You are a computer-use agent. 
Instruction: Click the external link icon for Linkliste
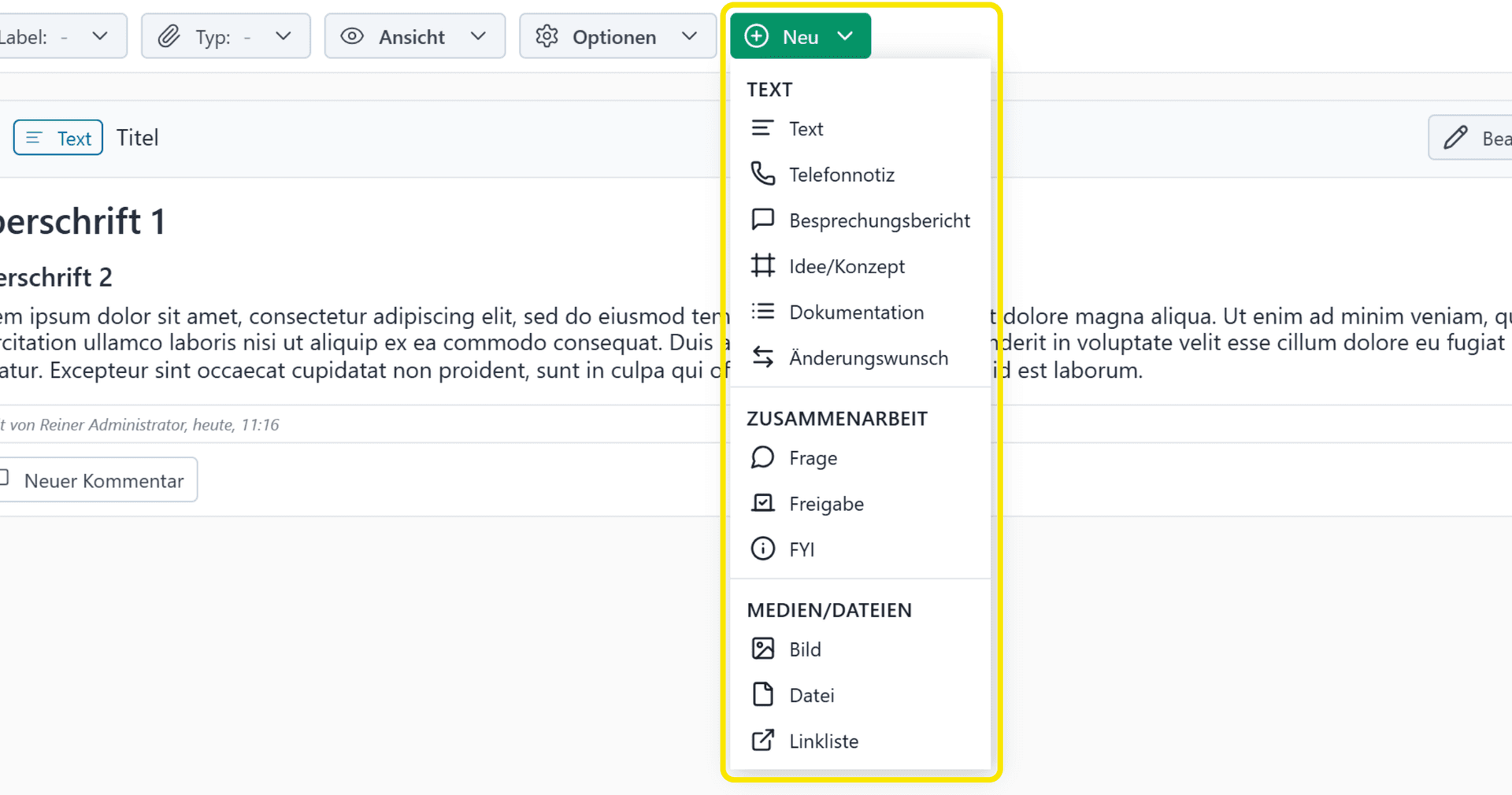point(762,741)
